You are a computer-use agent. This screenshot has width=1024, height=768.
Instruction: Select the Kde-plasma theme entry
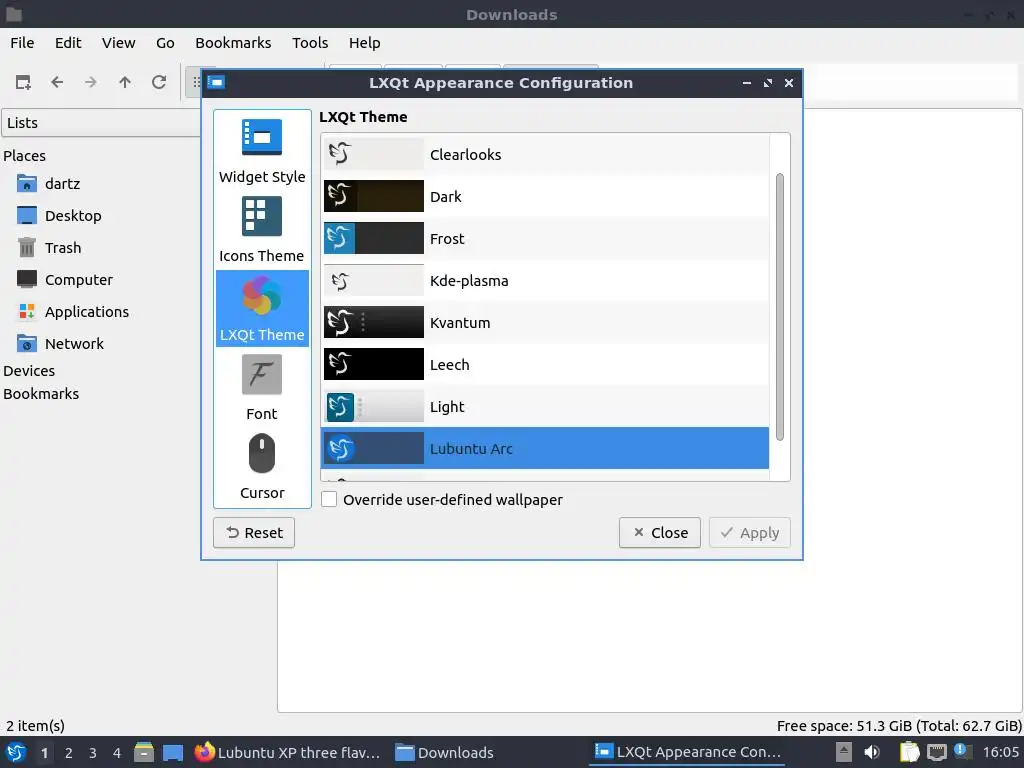[545, 281]
